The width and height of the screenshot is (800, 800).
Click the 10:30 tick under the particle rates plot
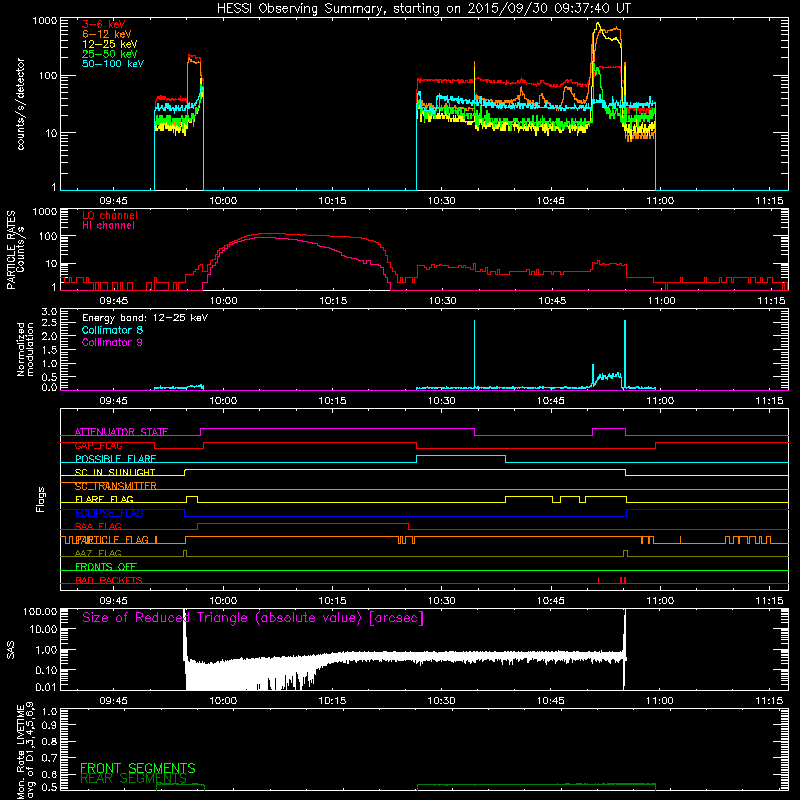coord(442,301)
